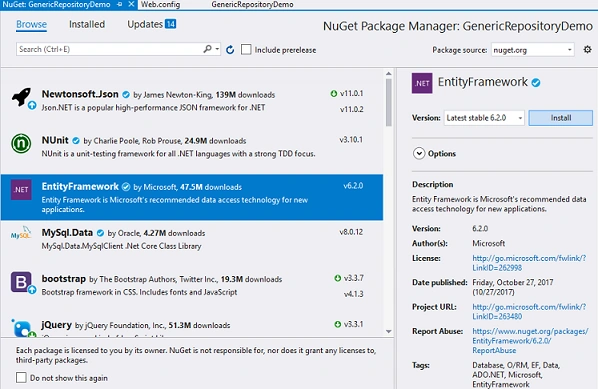
Task: Click package list scrollbar up arrow
Action: pyautogui.click(x=389, y=74)
